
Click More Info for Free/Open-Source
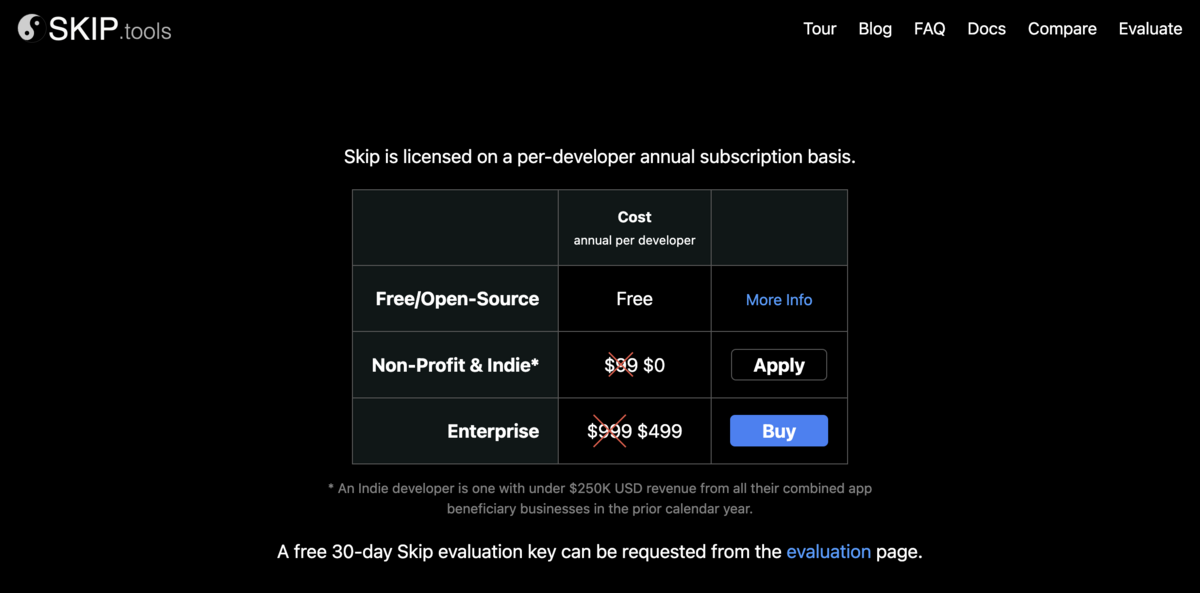point(779,299)
